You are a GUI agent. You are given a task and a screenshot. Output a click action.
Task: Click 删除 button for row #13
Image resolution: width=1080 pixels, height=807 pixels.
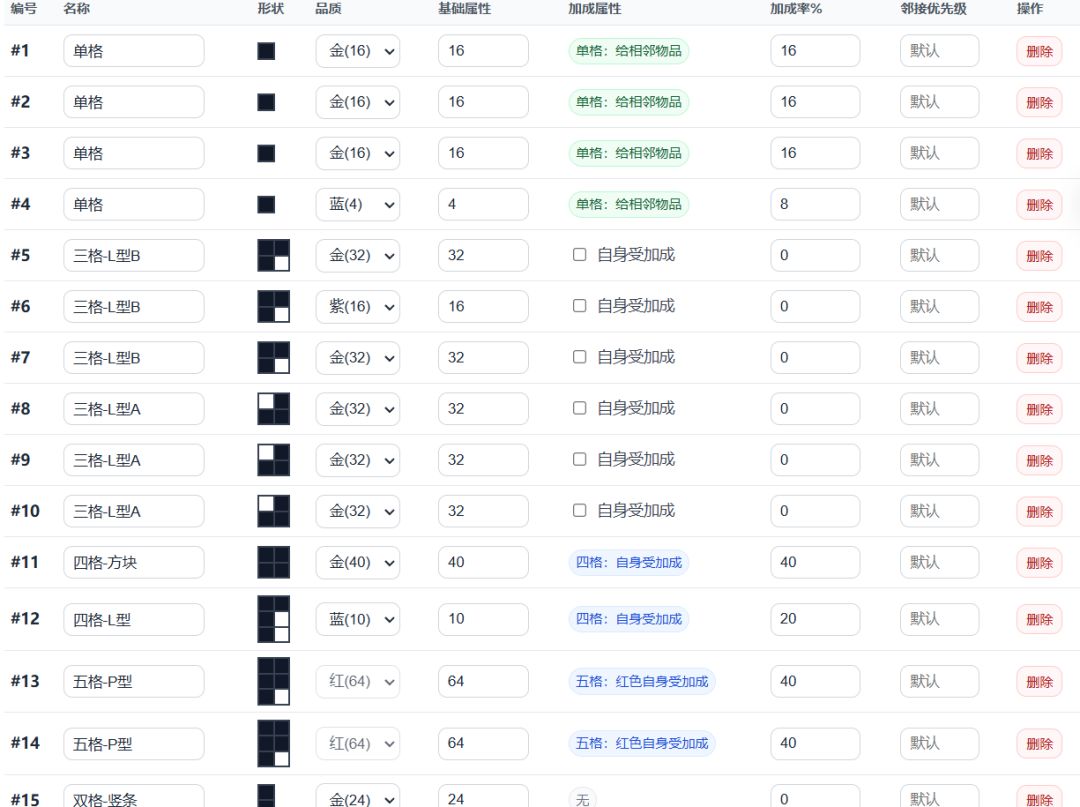point(1039,682)
